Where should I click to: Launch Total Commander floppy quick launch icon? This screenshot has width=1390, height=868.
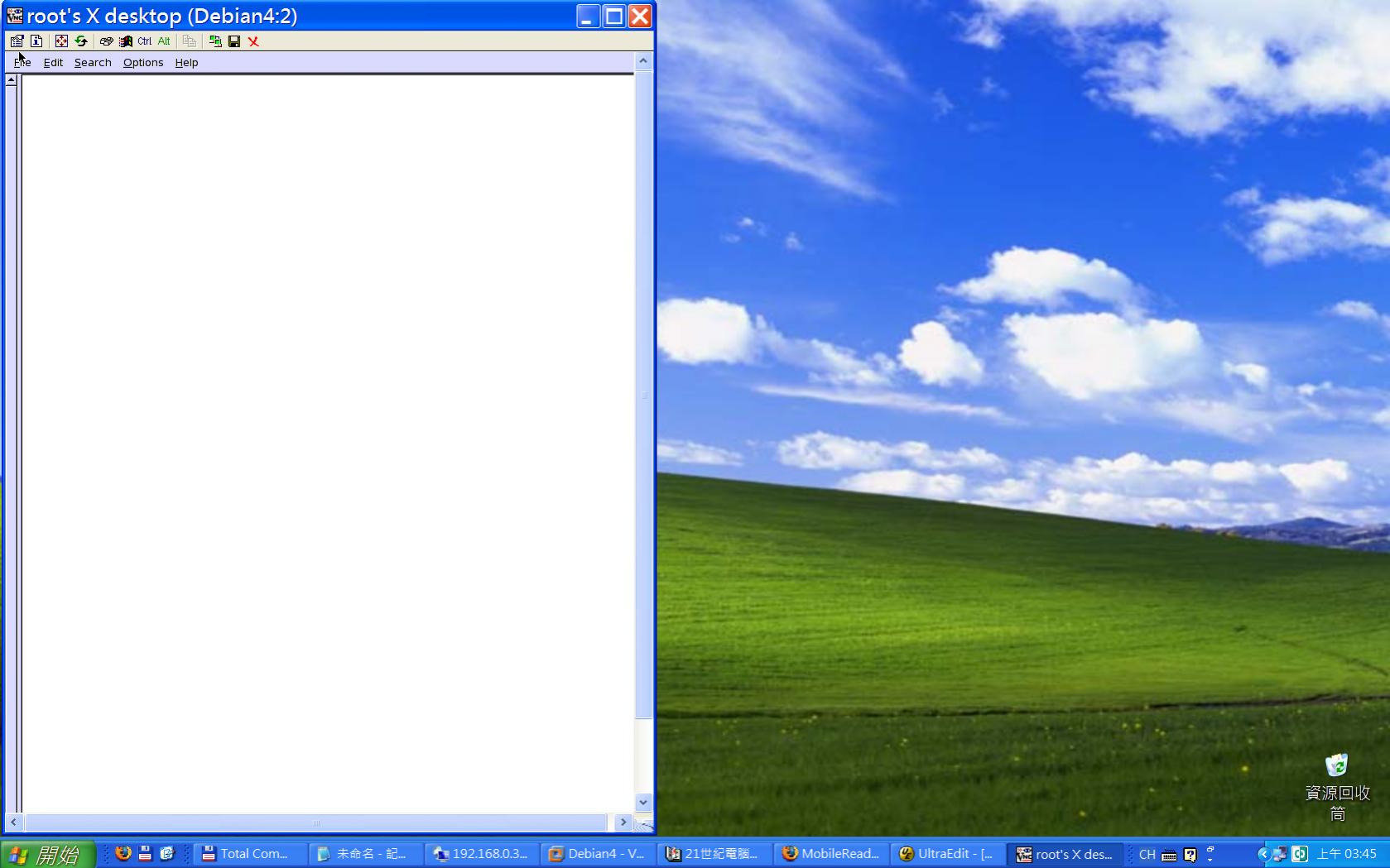pos(145,853)
